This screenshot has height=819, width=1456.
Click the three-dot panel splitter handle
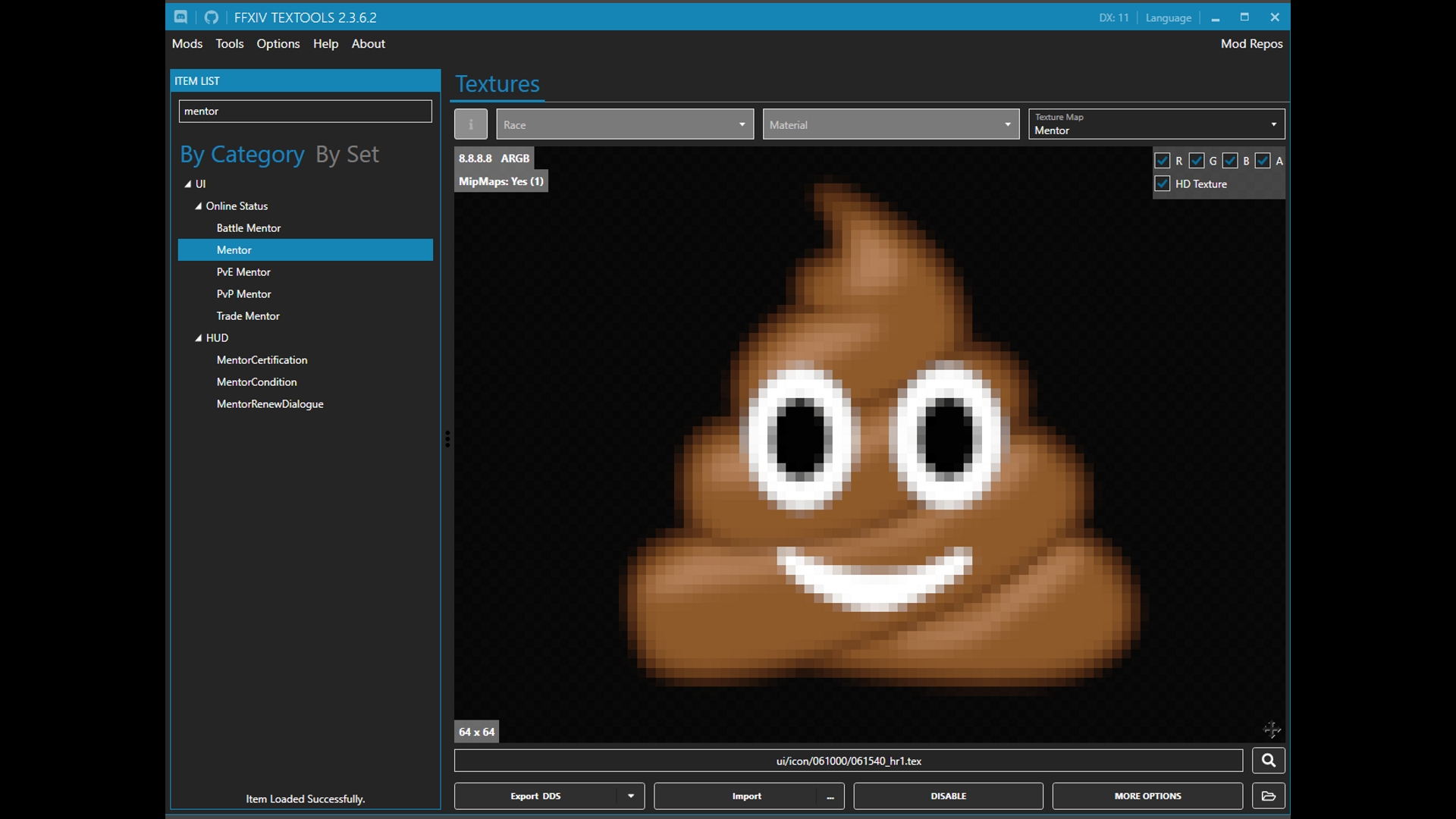pyautogui.click(x=447, y=439)
